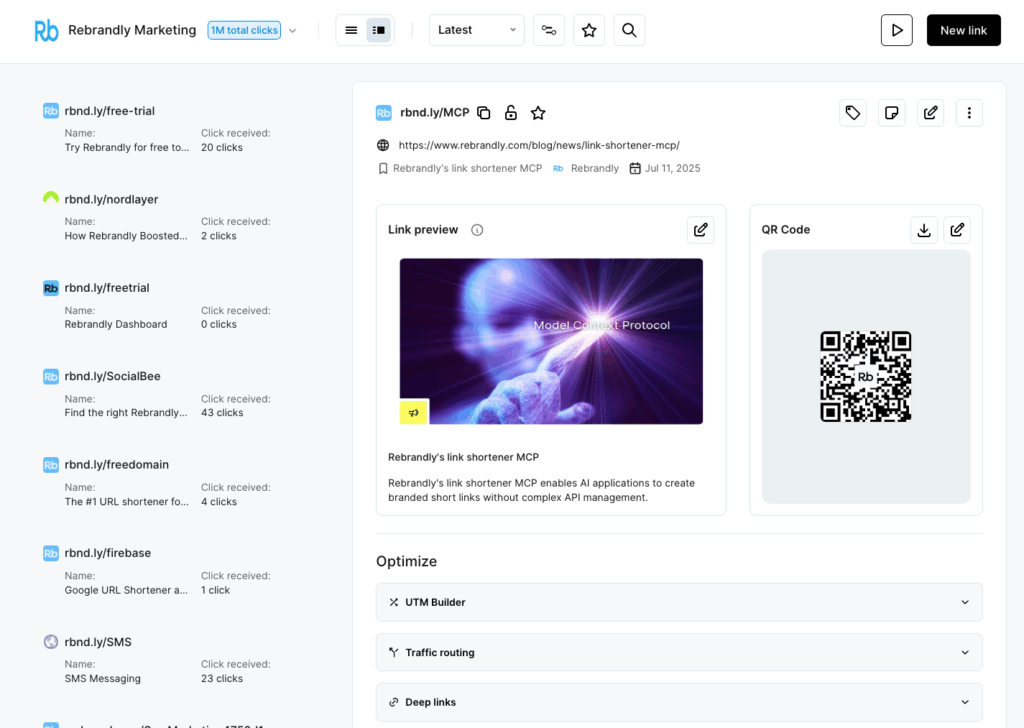Open the three-dot more options menu
Viewport: 1024px width, 728px height.
[x=969, y=113]
